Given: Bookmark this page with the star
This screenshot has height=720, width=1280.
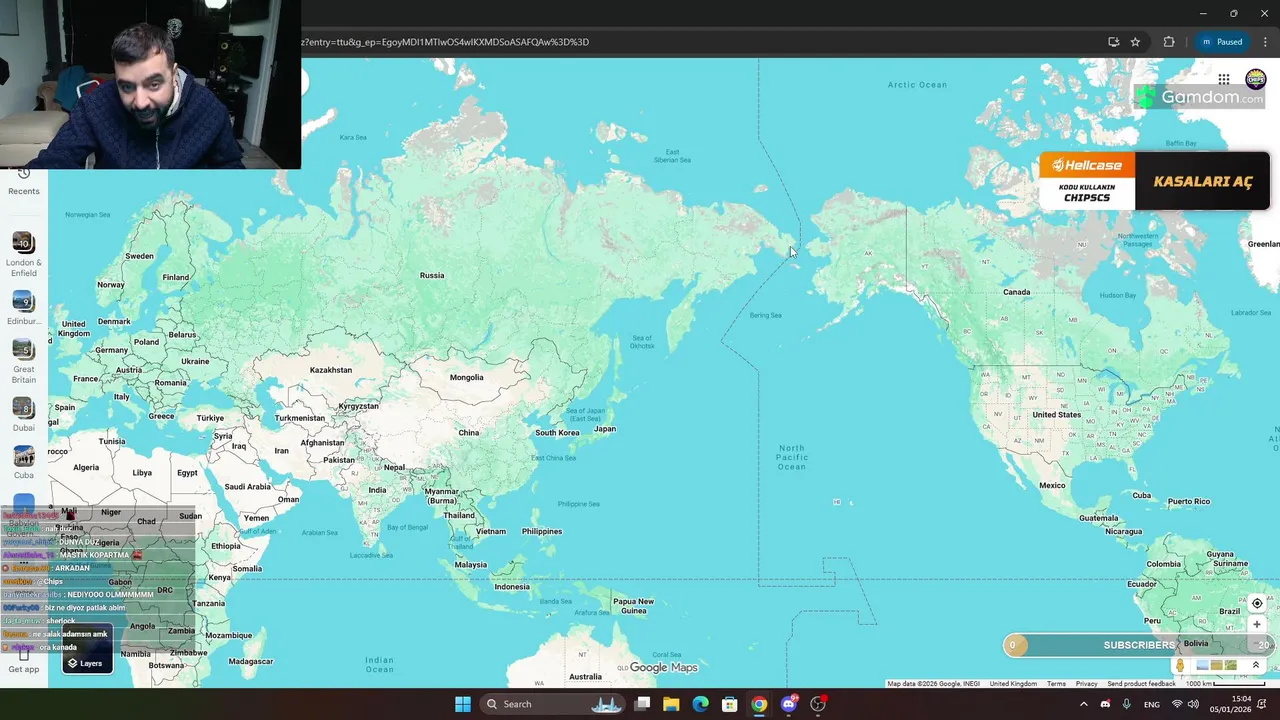Looking at the screenshot, I should click(x=1135, y=42).
